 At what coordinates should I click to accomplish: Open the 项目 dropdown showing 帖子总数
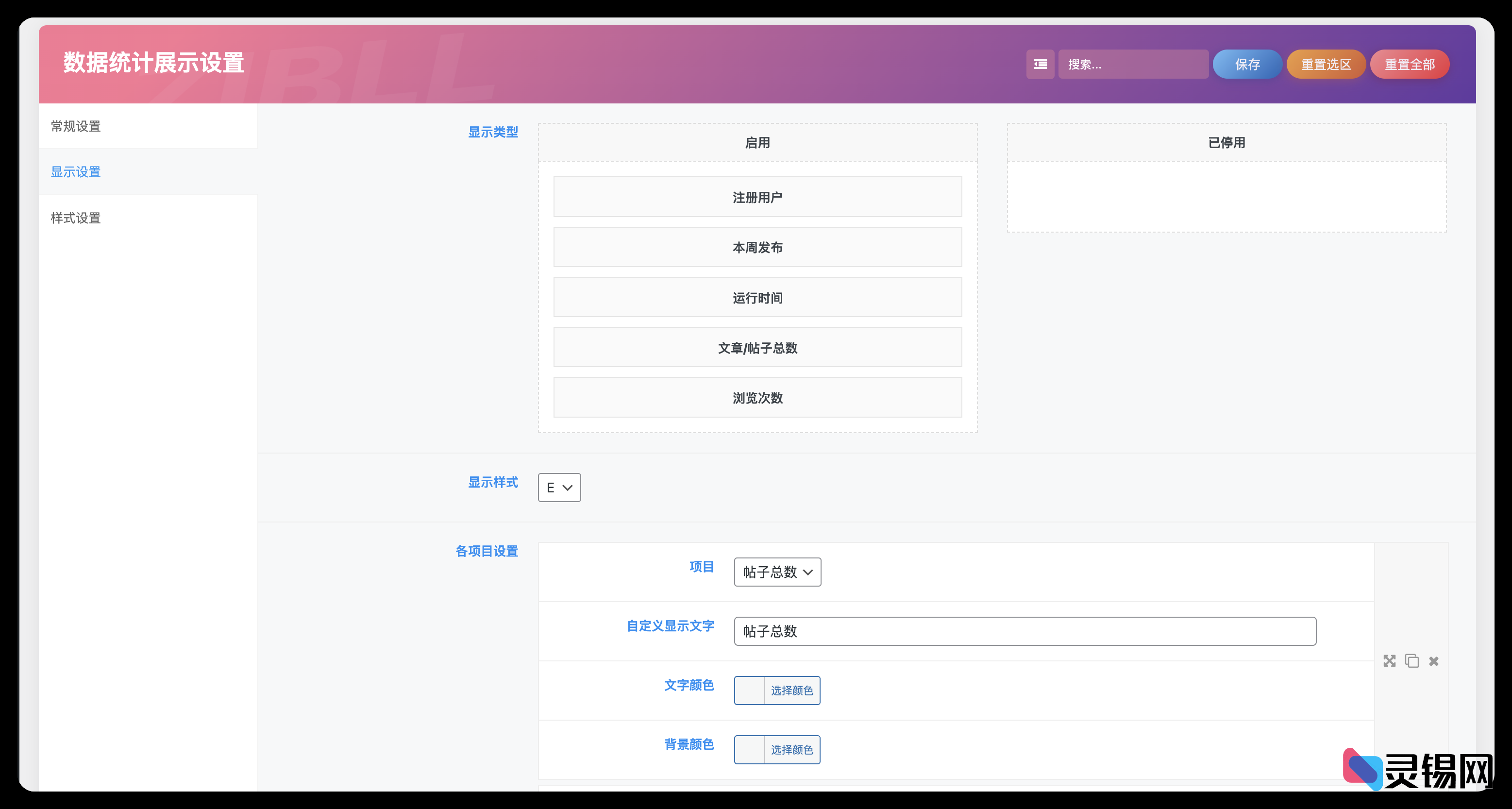click(777, 572)
